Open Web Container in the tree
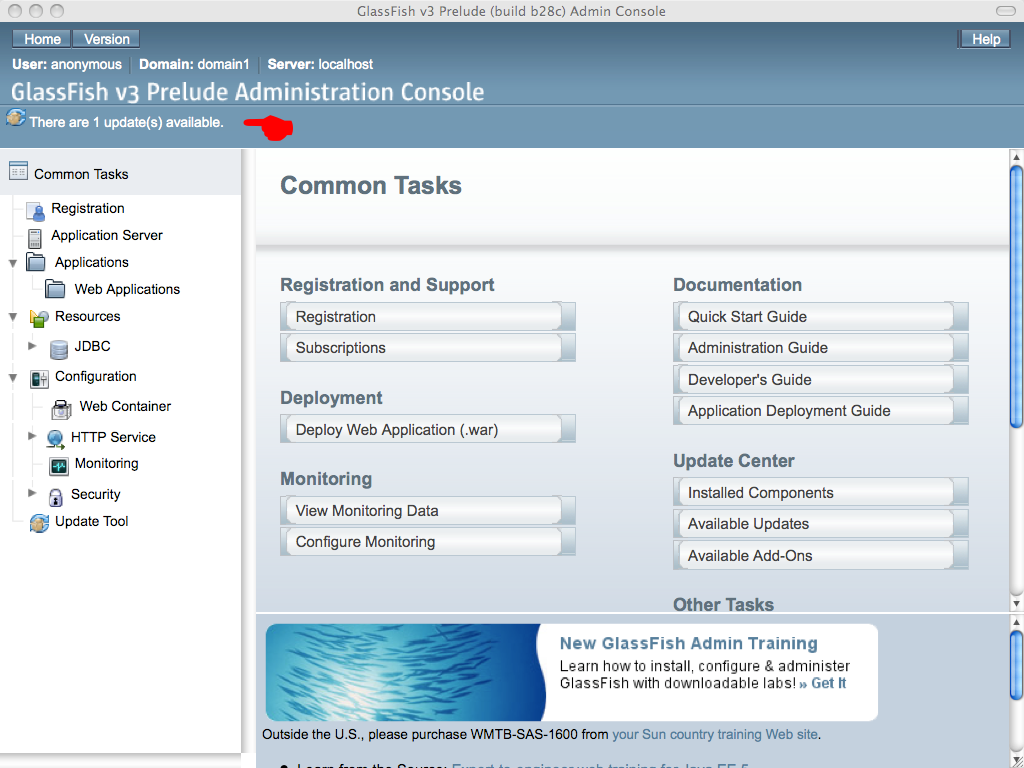 point(125,406)
